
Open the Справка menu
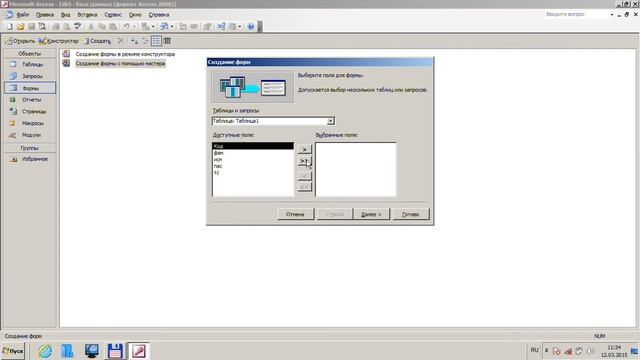click(x=159, y=15)
